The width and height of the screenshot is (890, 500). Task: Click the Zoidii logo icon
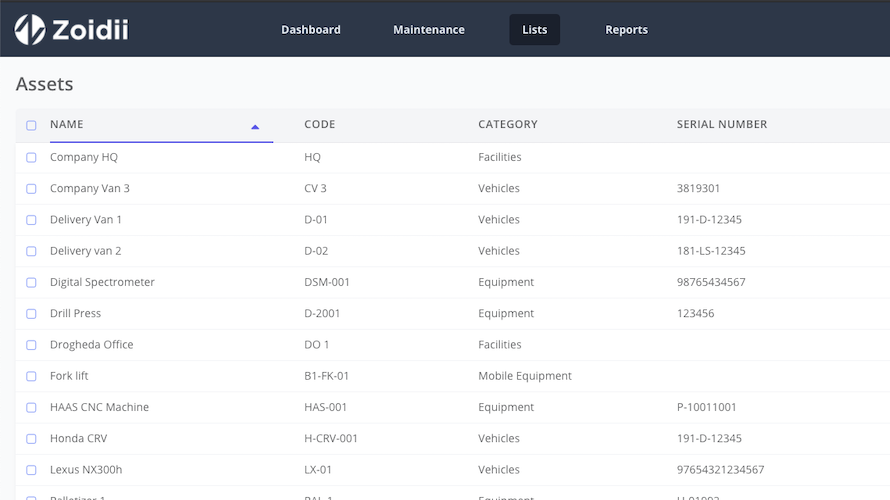30,30
